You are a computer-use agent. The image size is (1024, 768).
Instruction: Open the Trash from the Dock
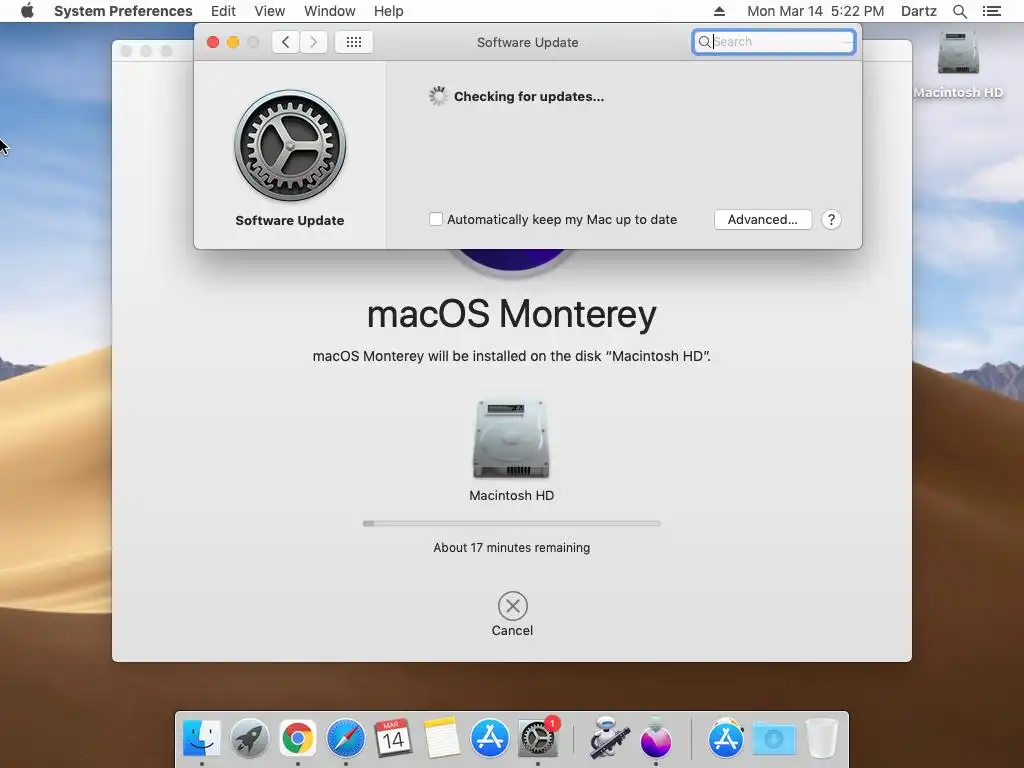(822, 739)
